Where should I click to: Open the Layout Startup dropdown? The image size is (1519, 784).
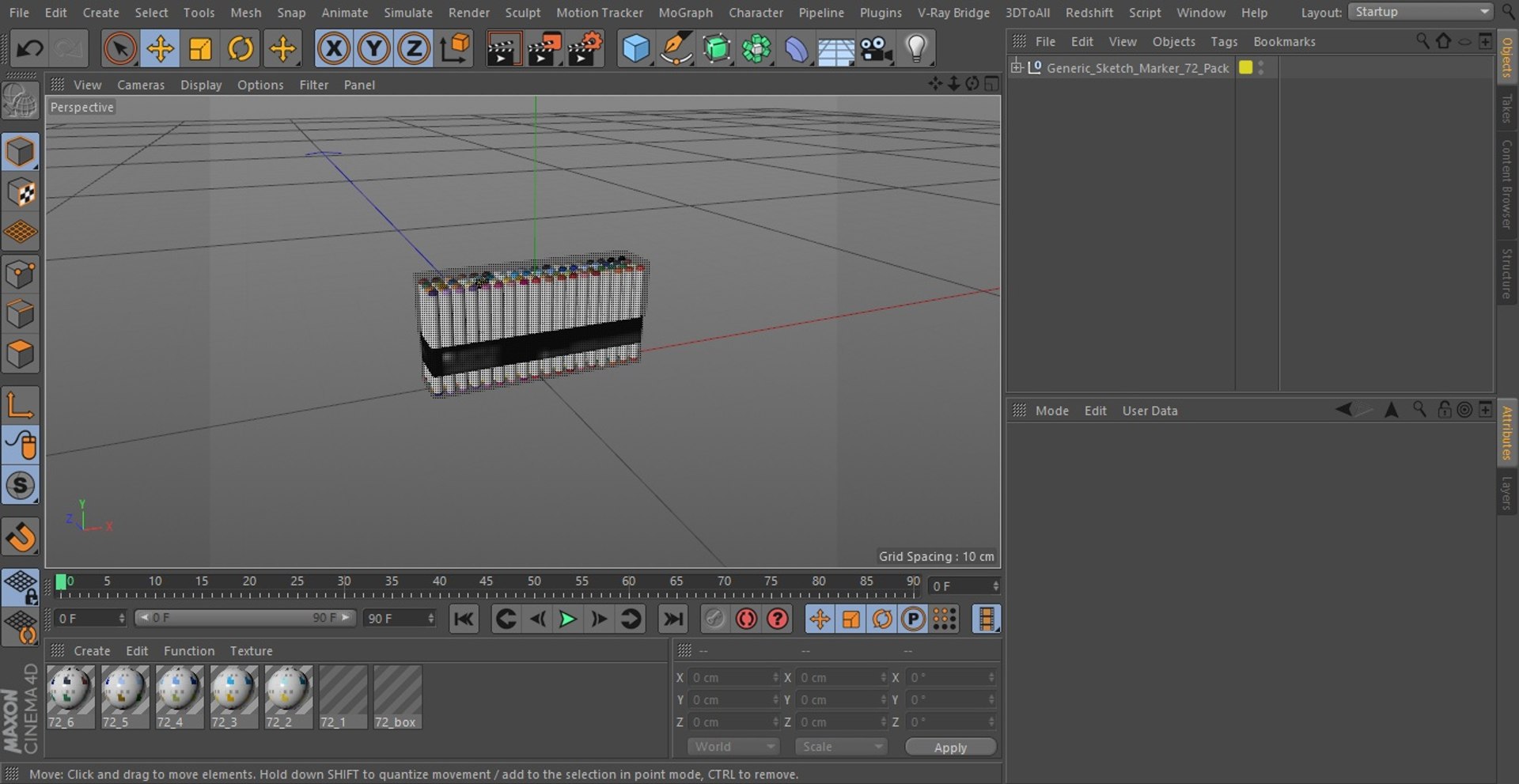pyautogui.click(x=1421, y=12)
